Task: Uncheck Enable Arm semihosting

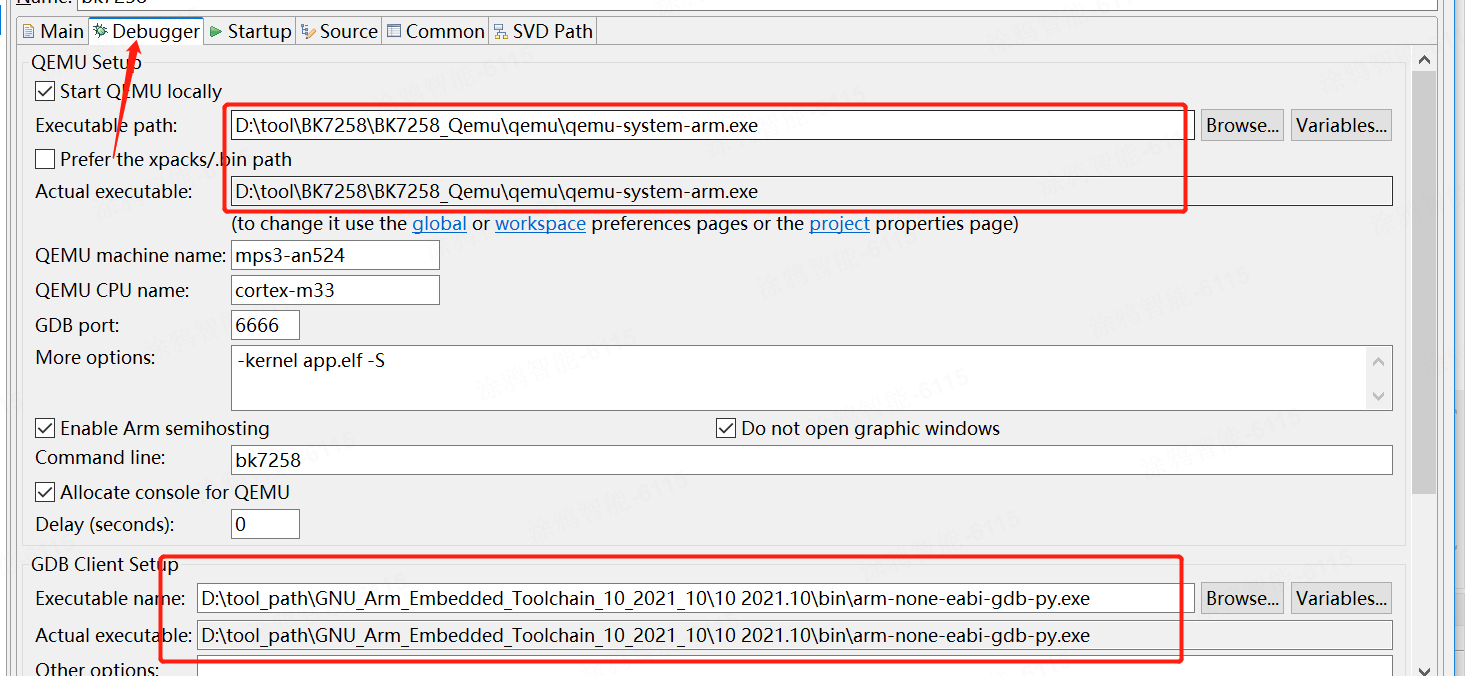Action: click(45, 429)
